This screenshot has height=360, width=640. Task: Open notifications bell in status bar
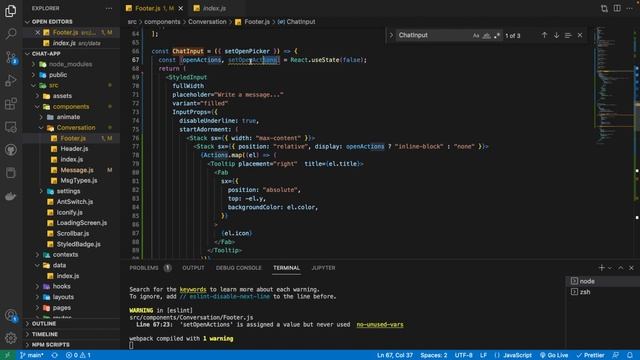630,355
